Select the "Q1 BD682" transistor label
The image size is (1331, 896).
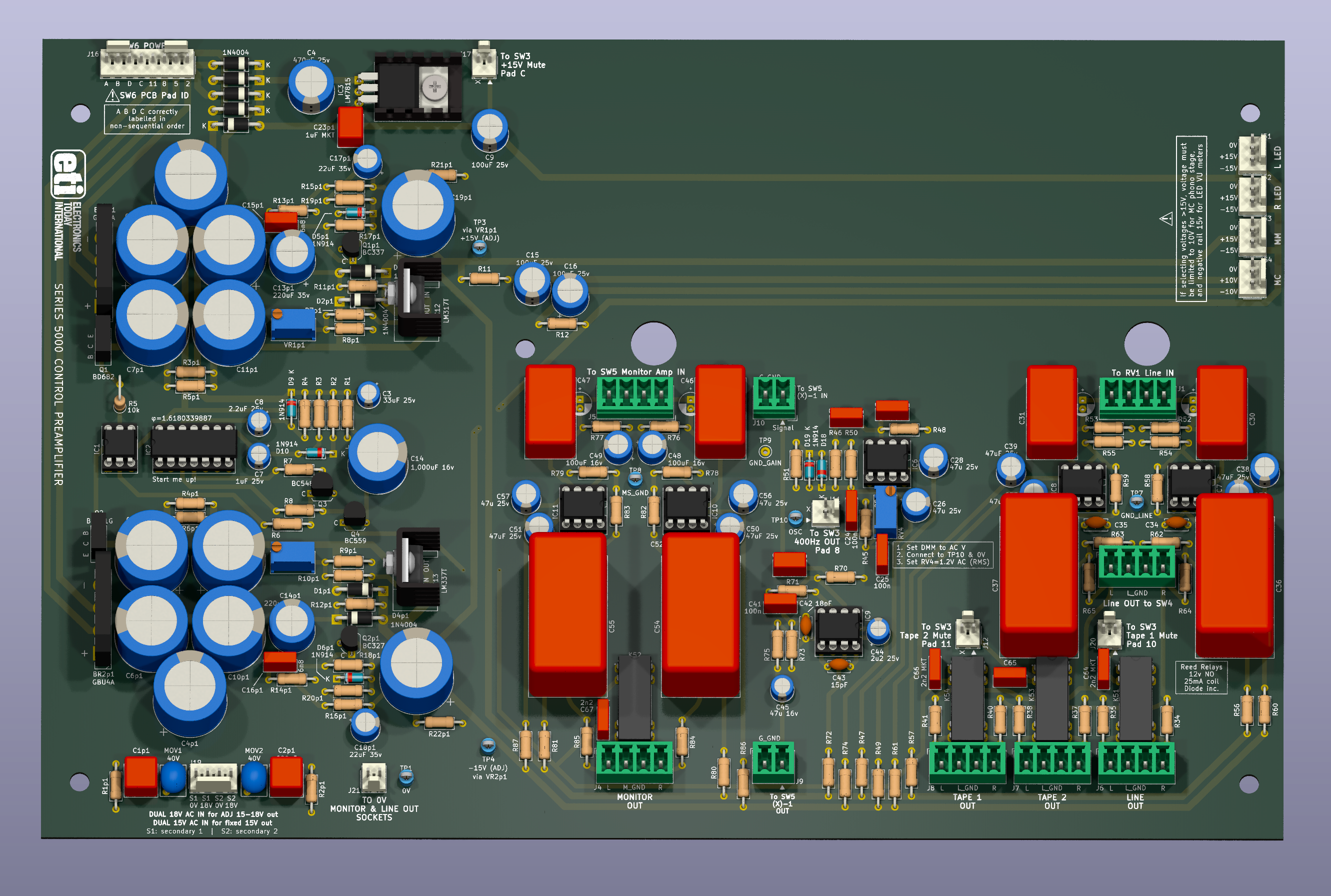coord(103,373)
